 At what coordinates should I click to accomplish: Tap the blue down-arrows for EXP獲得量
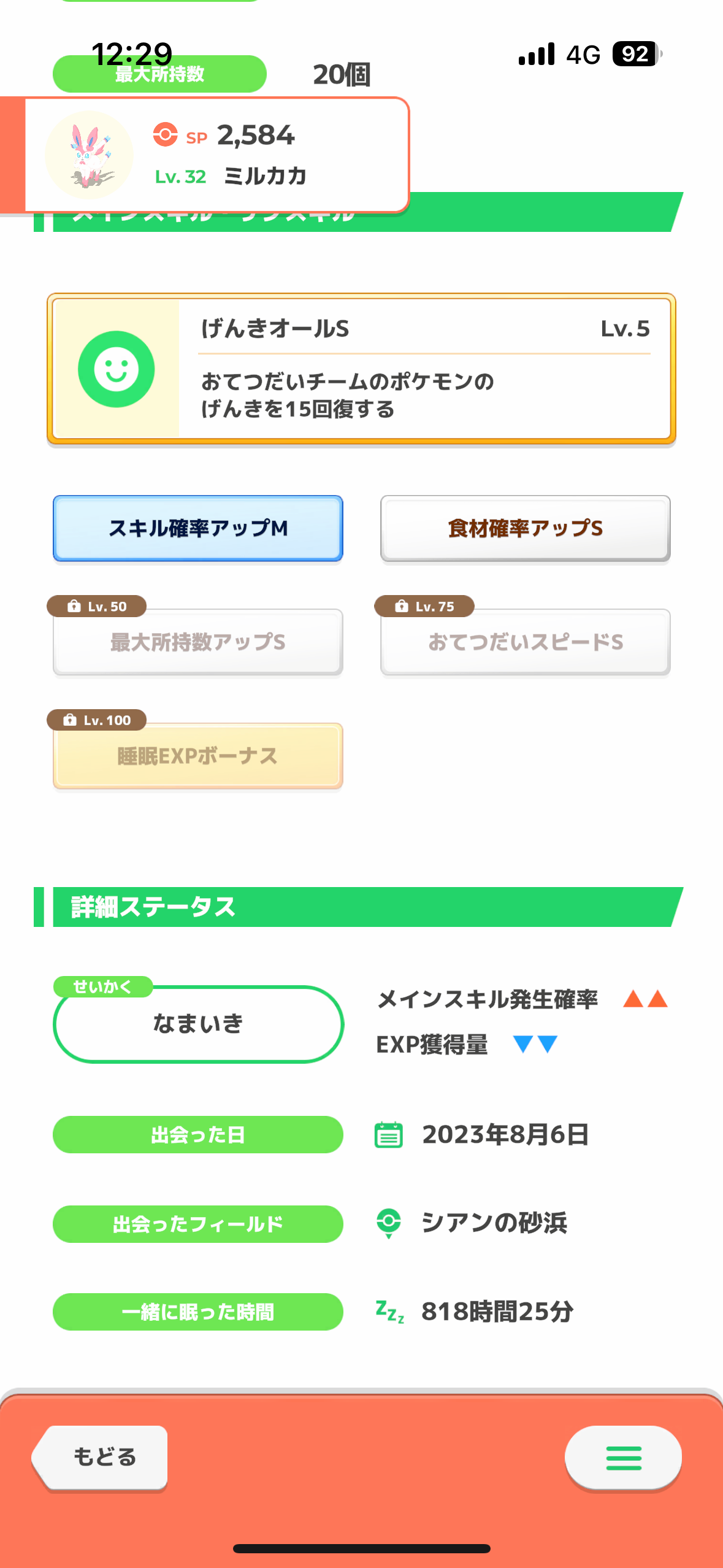click(535, 1043)
